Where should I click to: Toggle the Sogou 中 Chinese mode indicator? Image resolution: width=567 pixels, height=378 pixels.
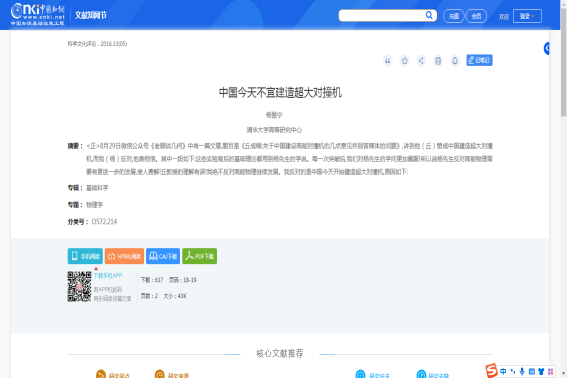tap(503, 371)
